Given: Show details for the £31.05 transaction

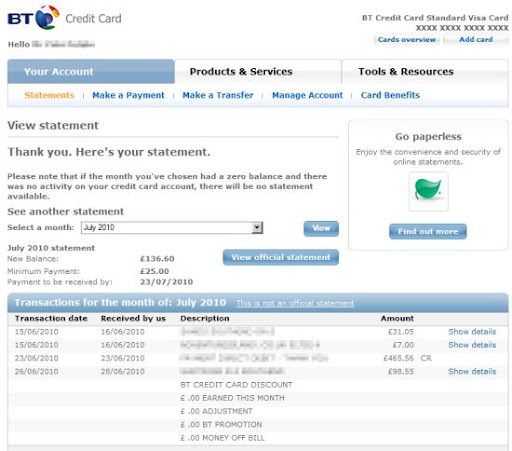Looking at the screenshot, I should [x=472, y=332].
